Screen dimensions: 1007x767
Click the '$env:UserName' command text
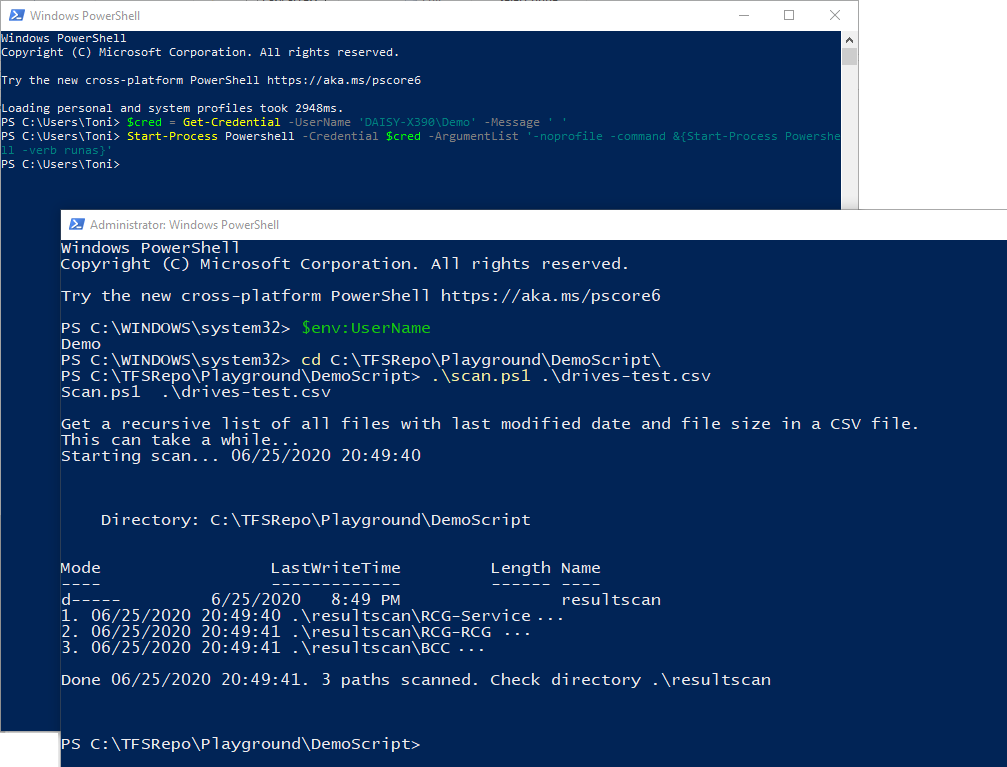366,328
